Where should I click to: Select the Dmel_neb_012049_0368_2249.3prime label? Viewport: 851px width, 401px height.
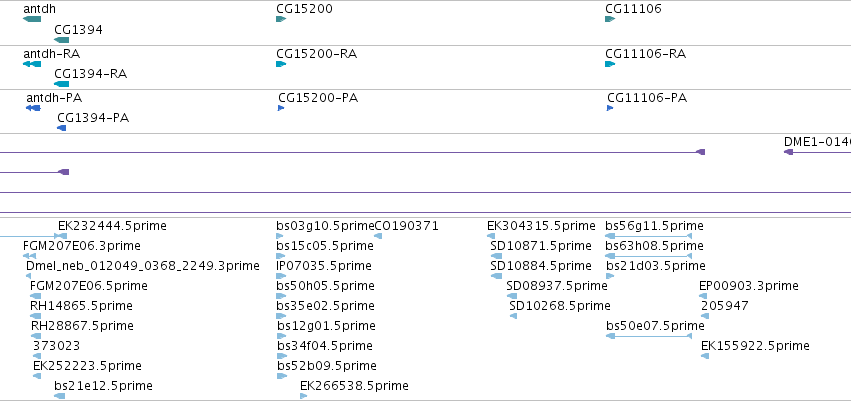143,266
